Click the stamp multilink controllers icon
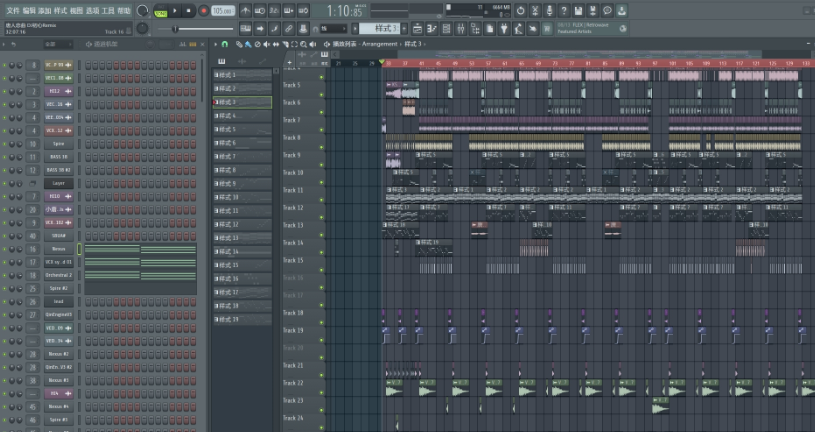815x432 pixels. coord(304,29)
